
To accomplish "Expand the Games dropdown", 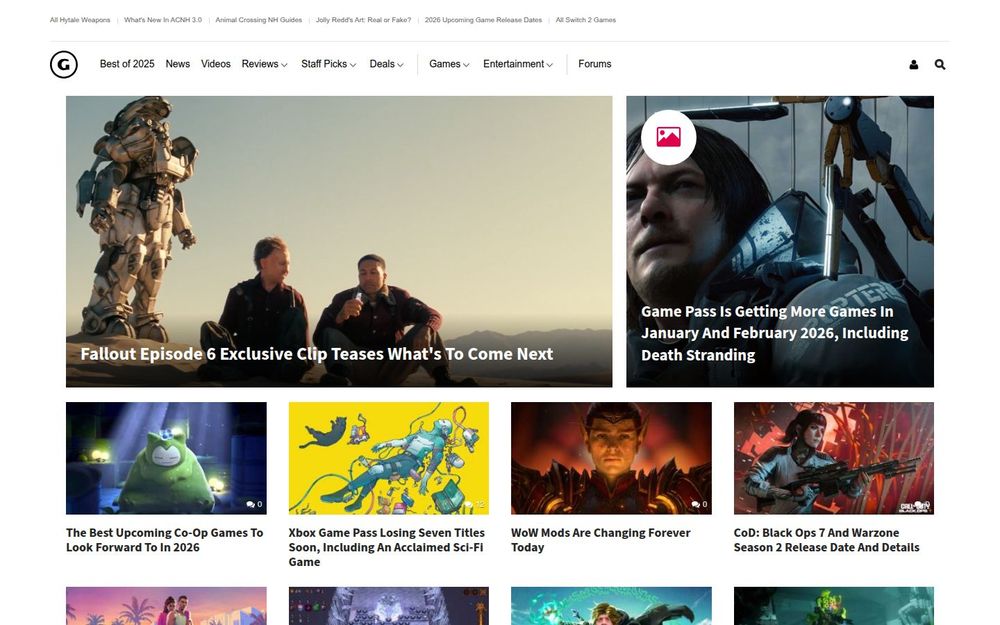I will (x=449, y=64).
